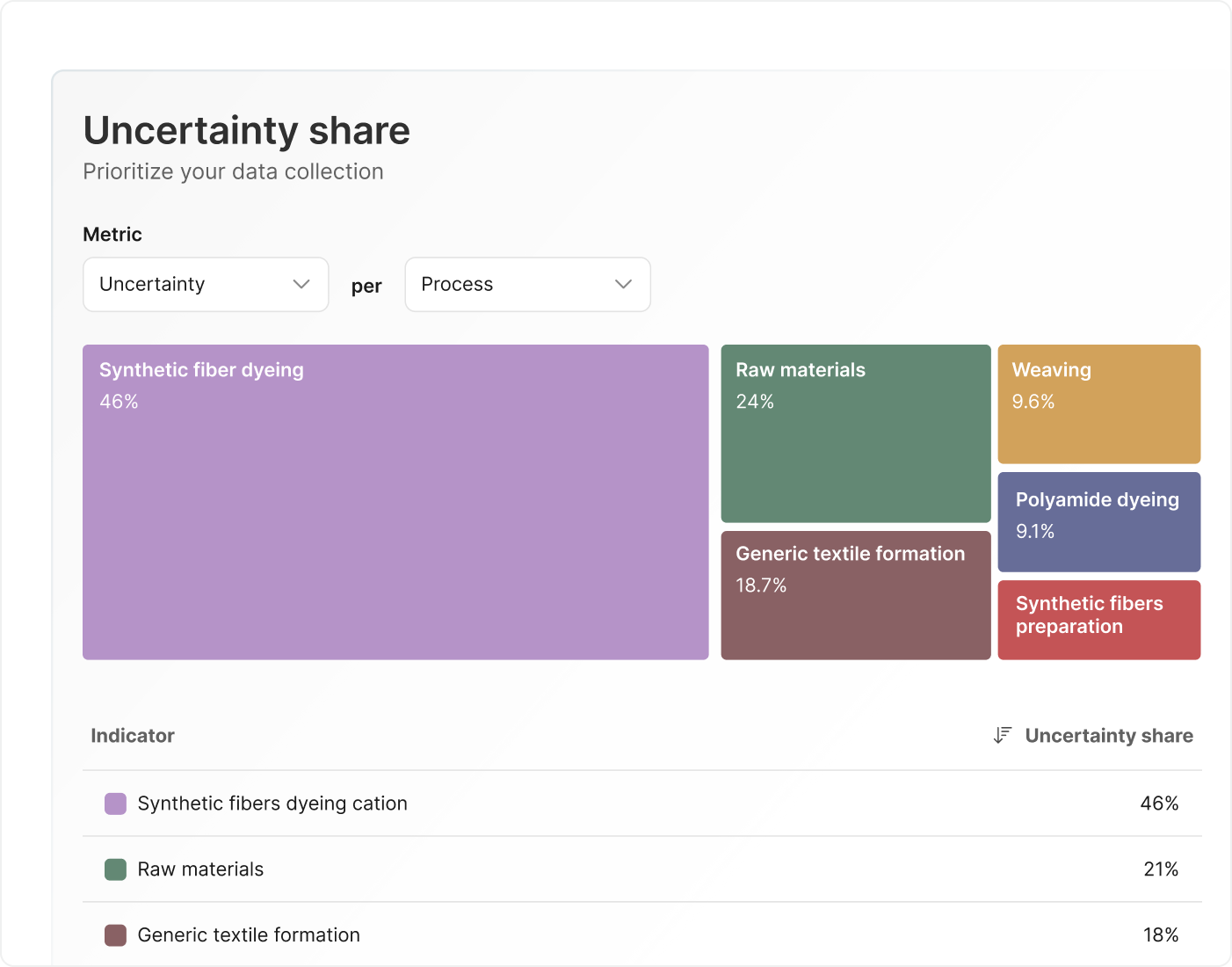The height and width of the screenshot is (967, 1232).
Task: Click the Polyamide dyeing segment
Action: (1098, 521)
